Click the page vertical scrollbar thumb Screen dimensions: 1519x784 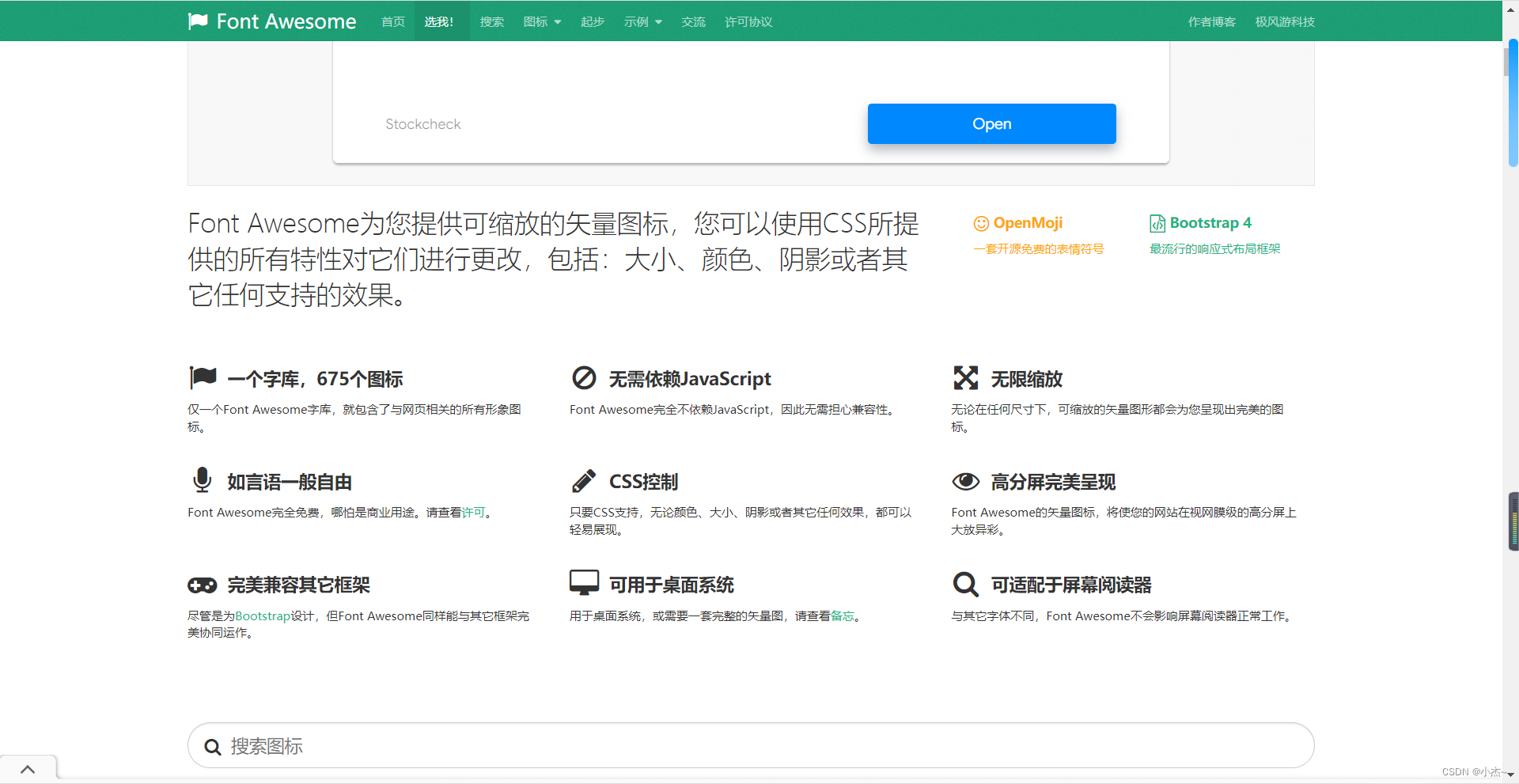click(x=1513, y=103)
